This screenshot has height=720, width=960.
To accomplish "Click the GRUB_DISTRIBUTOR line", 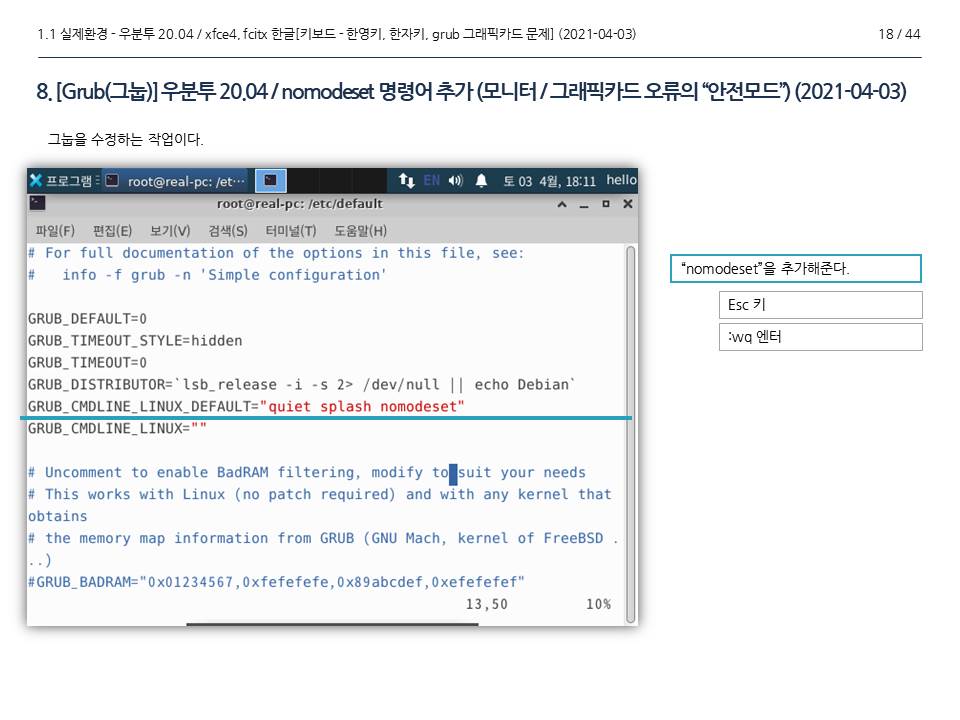I will (301, 384).
